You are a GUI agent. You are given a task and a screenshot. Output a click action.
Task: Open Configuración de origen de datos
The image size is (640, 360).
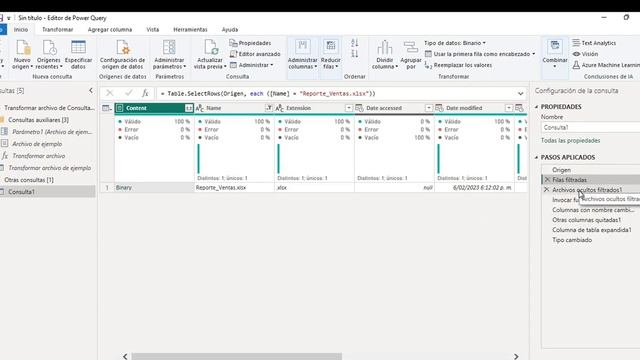pos(122,54)
